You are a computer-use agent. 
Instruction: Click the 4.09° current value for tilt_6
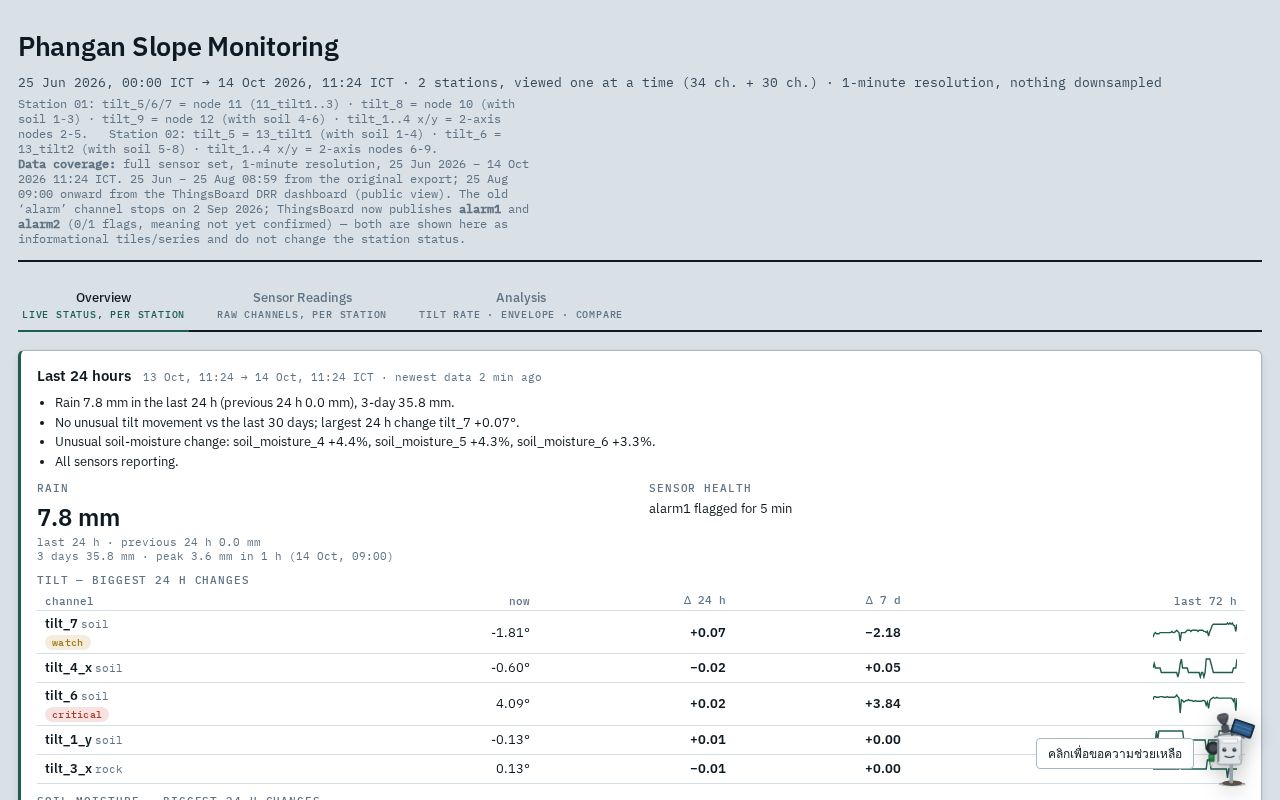[513, 703]
